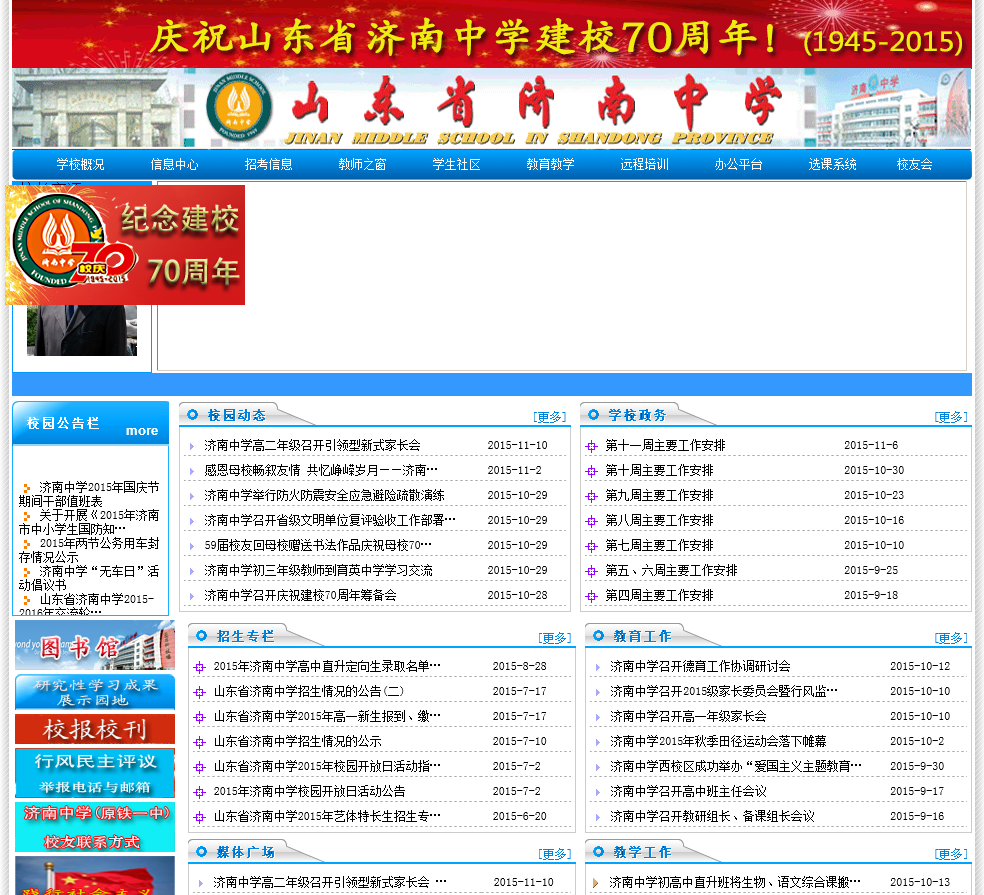984x895 pixels.
Task: Open 山东省济南中学2015年校园开放日活动指 link
Action: (x=327, y=767)
